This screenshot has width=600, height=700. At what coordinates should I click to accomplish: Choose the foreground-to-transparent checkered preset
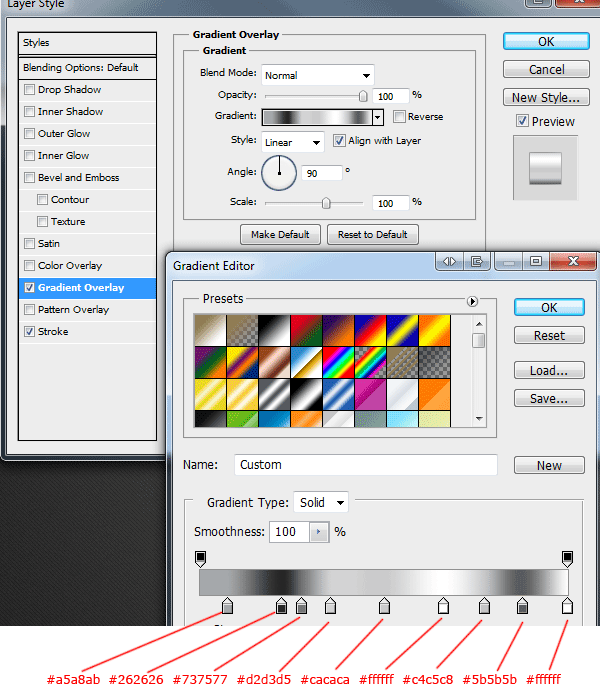(x=242, y=331)
